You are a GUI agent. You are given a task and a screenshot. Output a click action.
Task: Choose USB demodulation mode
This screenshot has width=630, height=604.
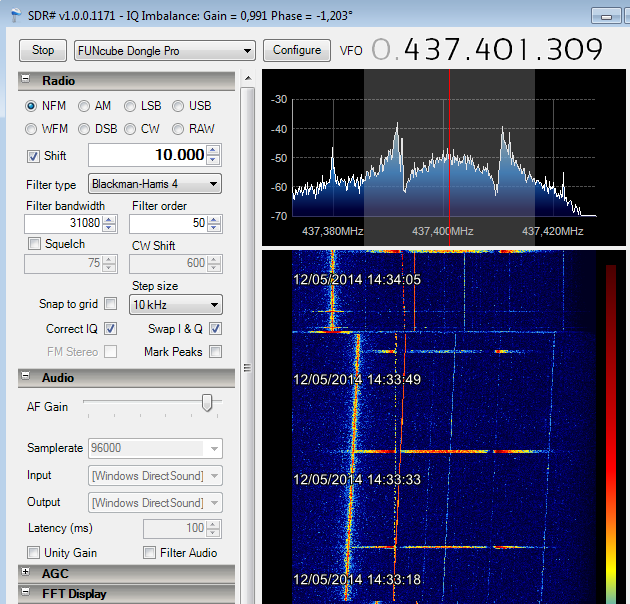(178, 106)
